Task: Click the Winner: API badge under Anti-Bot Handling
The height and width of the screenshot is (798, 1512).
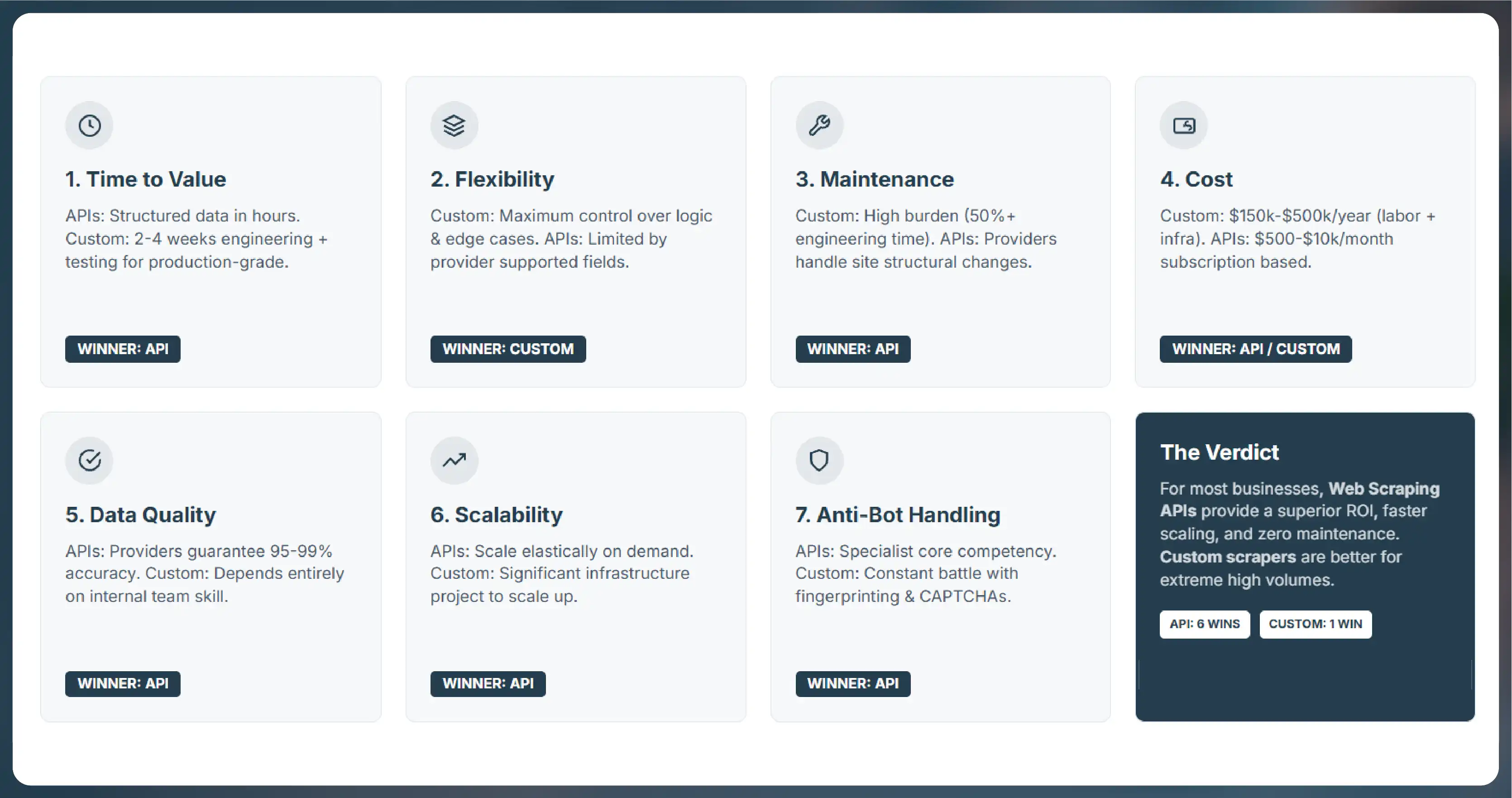Action: 853,683
